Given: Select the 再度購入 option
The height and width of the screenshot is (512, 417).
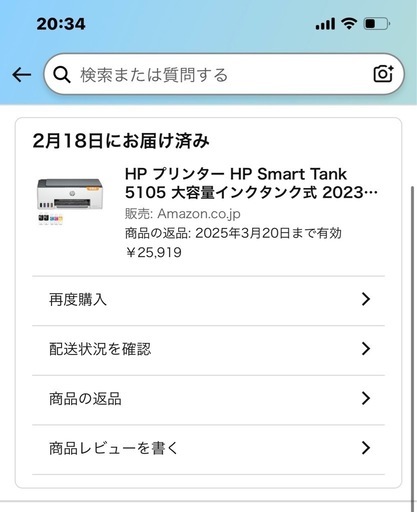Looking at the screenshot, I should click(x=208, y=300).
